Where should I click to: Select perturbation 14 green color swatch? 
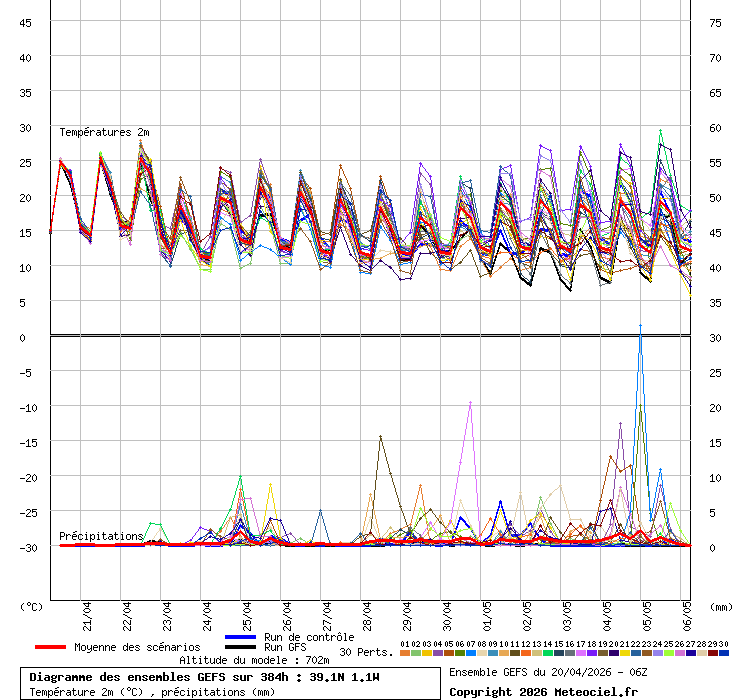(548, 653)
